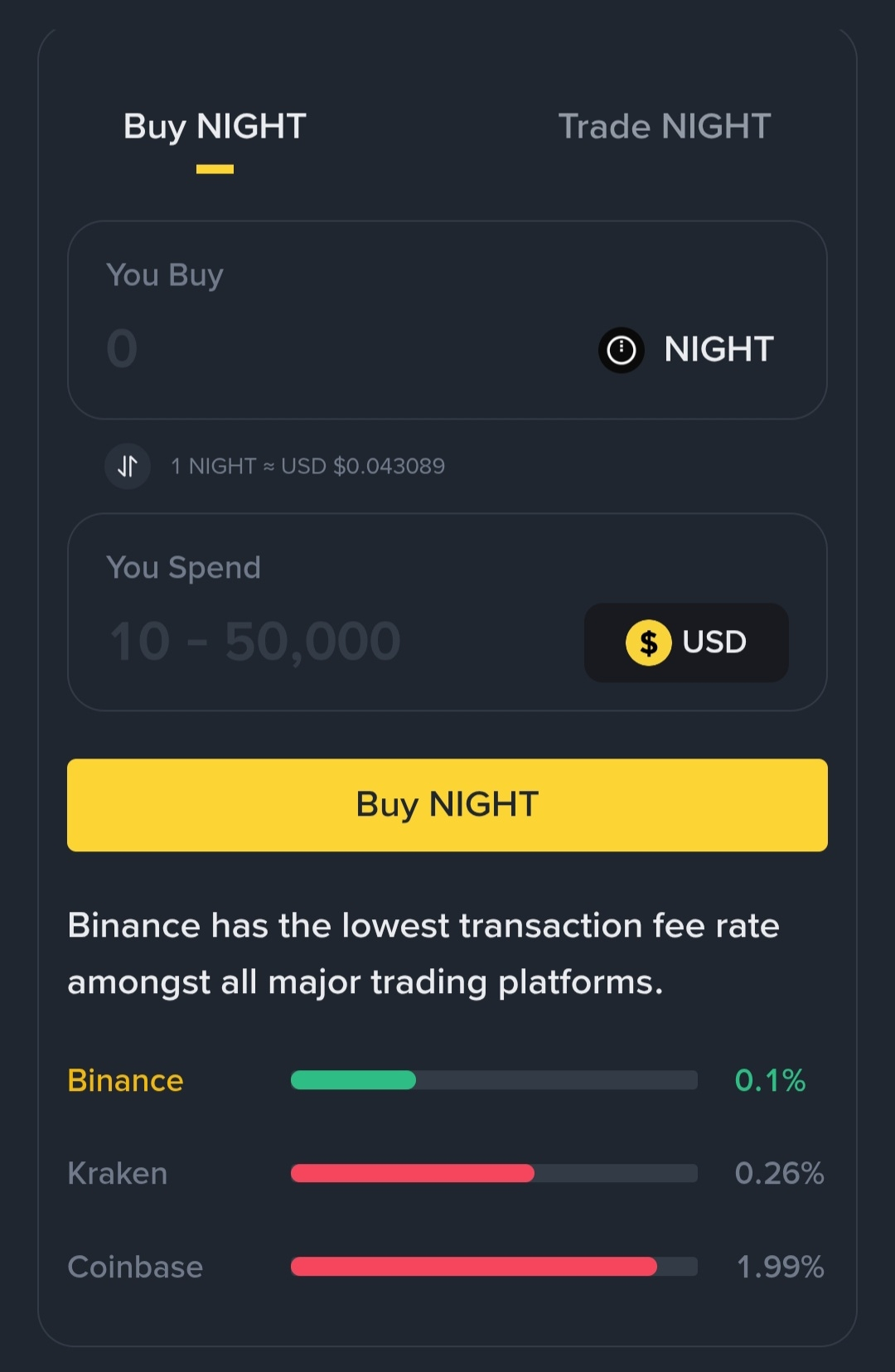Click the Binance platform name

(125, 1081)
